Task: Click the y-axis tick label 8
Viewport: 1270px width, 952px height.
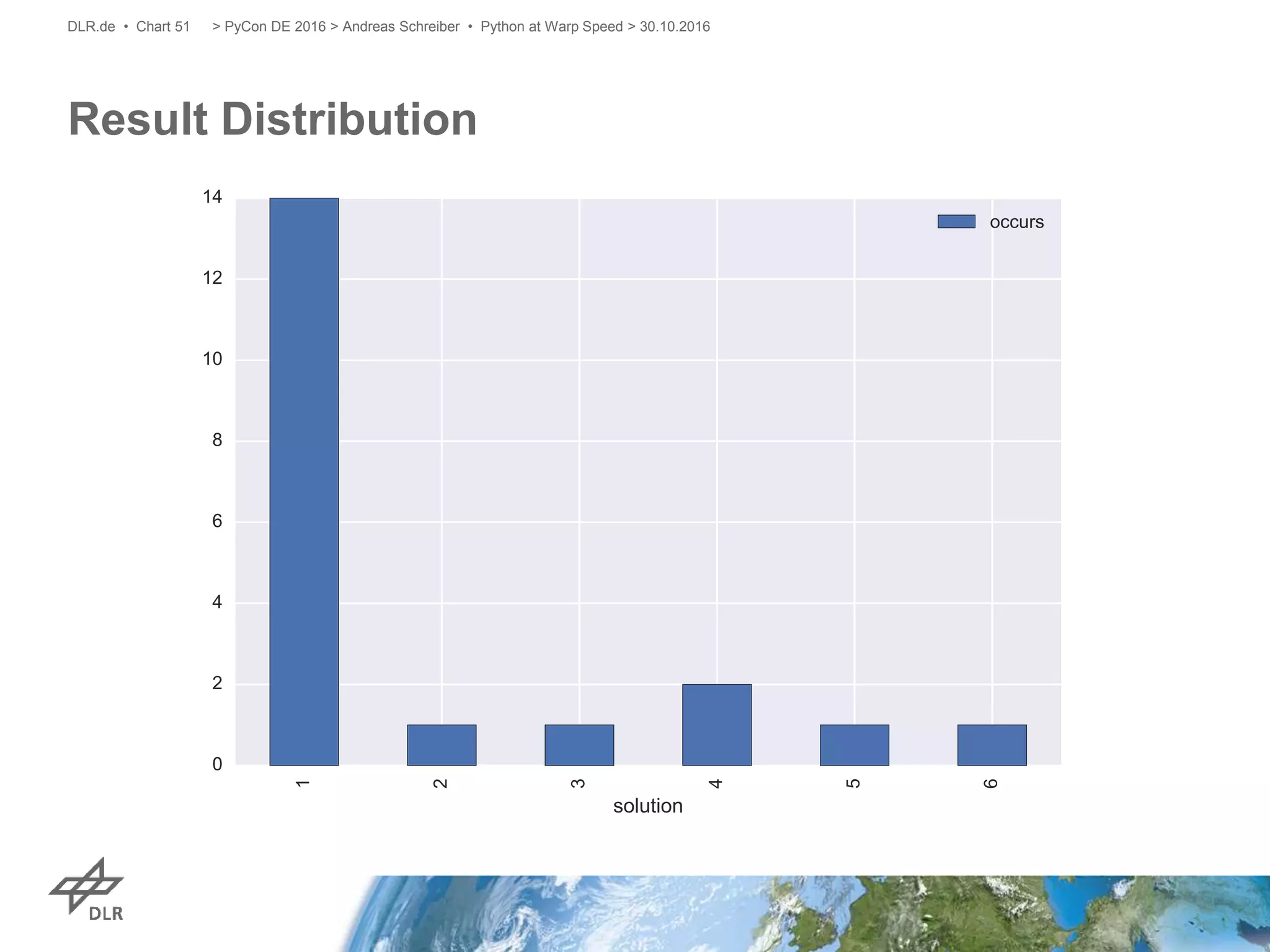Action: point(217,440)
